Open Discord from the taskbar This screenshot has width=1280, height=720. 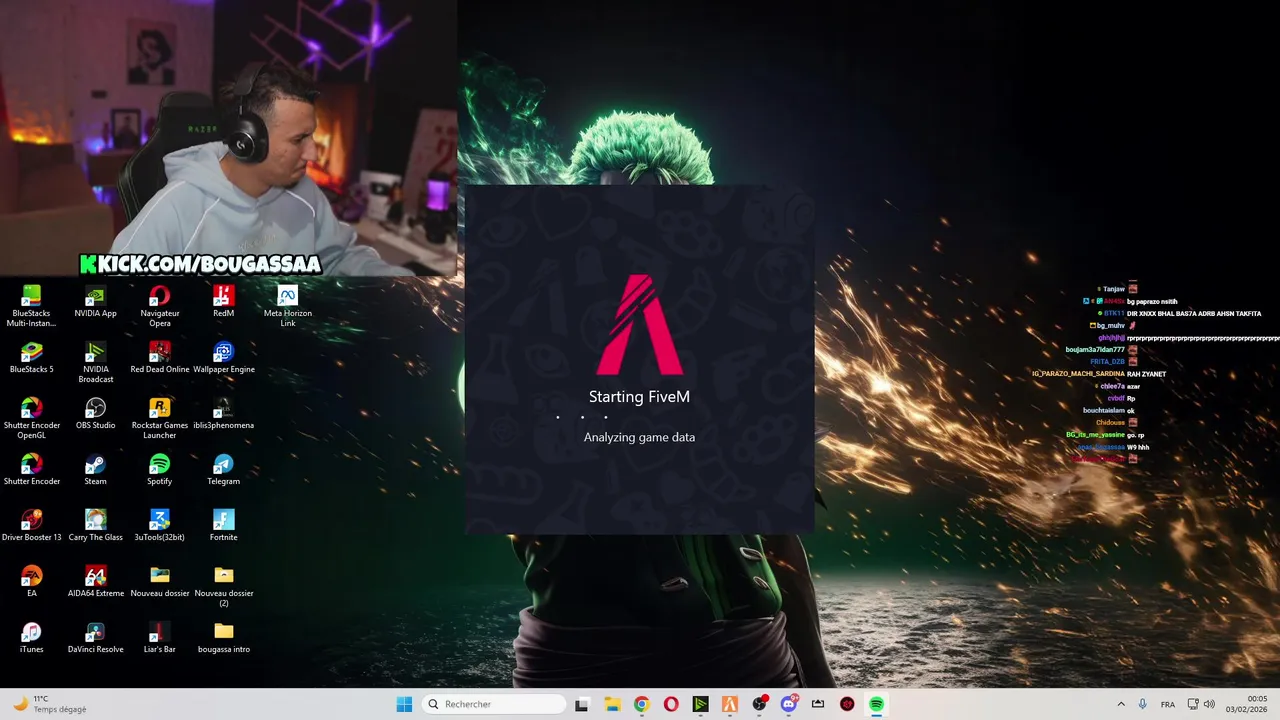coord(788,704)
